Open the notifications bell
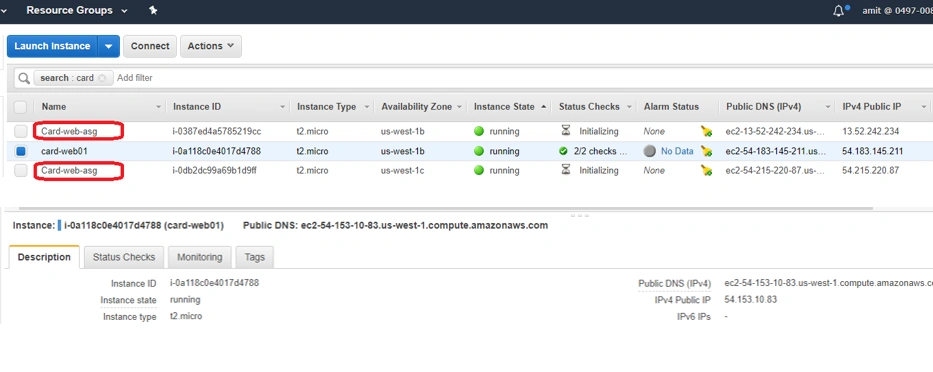 click(838, 11)
